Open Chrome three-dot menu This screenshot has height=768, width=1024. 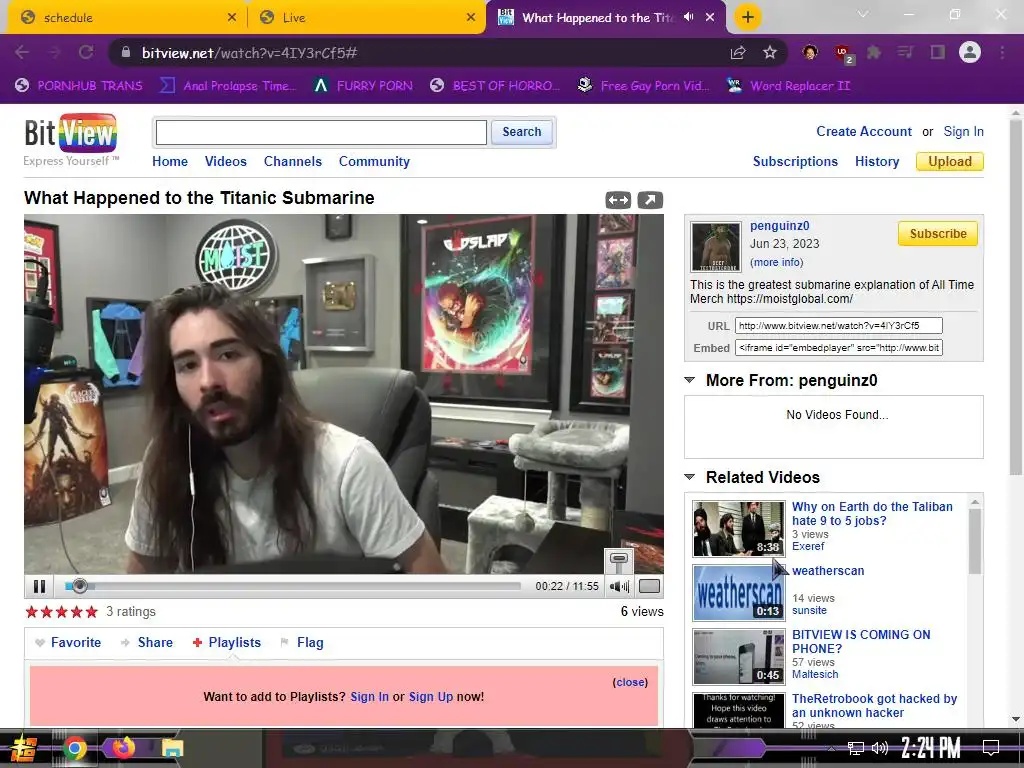coord(1002,52)
